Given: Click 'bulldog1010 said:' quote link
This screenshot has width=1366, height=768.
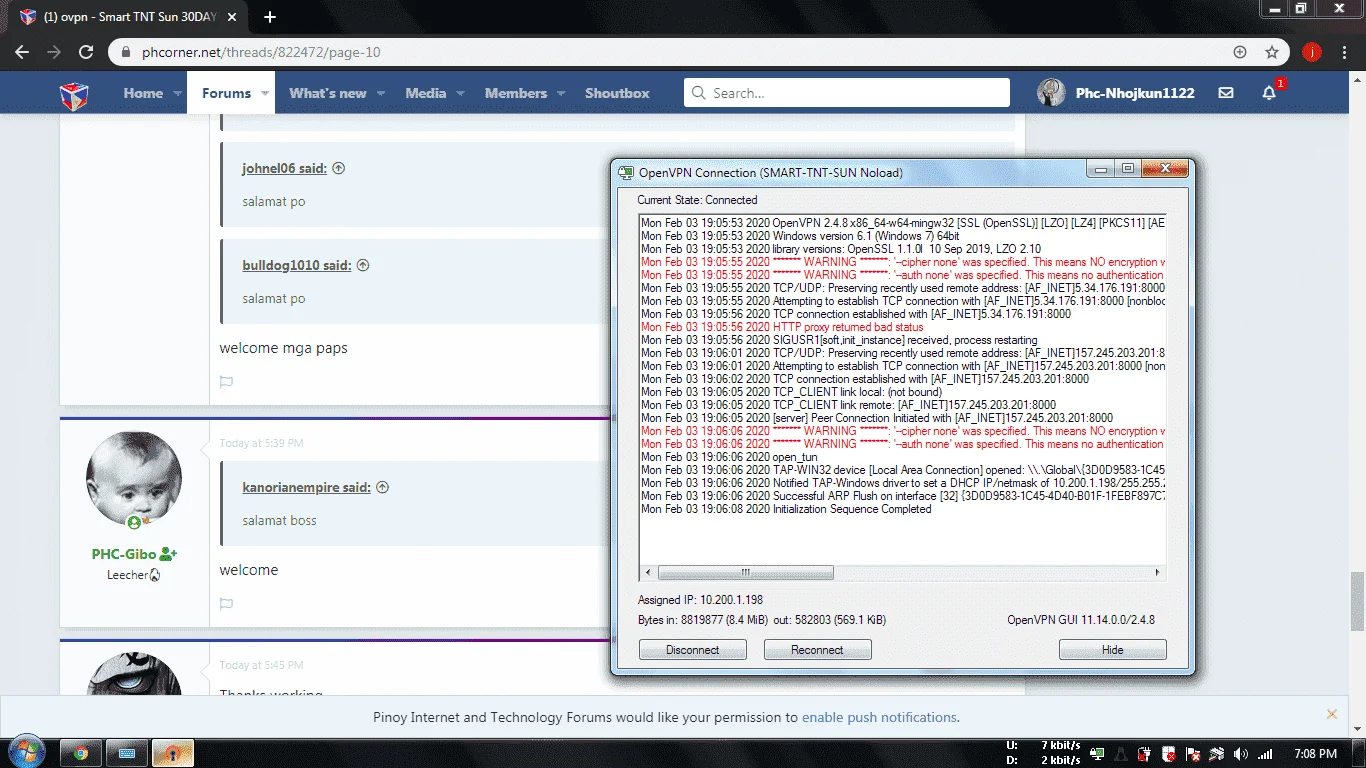Looking at the screenshot, I should (297, 266).
